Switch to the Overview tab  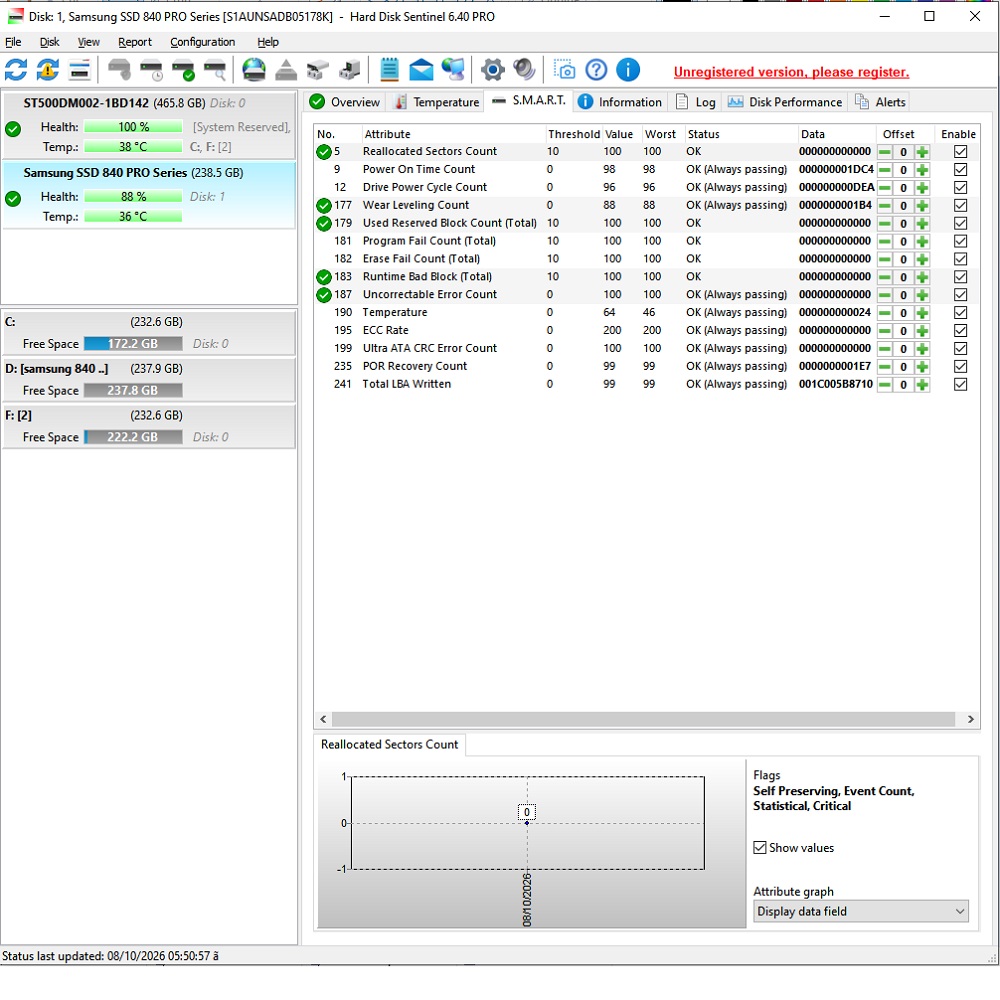click(x=345, y=102)
